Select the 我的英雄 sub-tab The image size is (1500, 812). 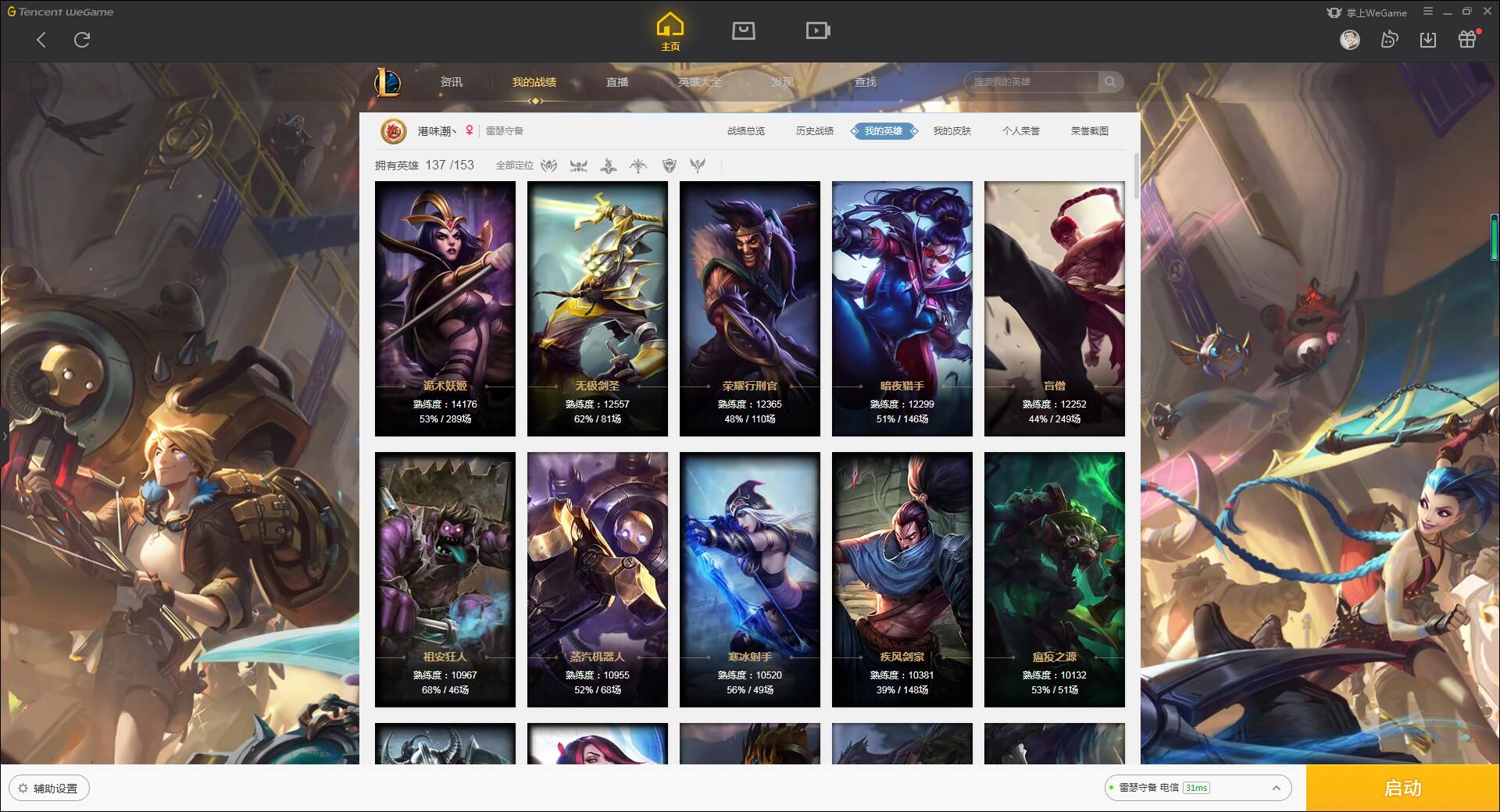[884, 131]
